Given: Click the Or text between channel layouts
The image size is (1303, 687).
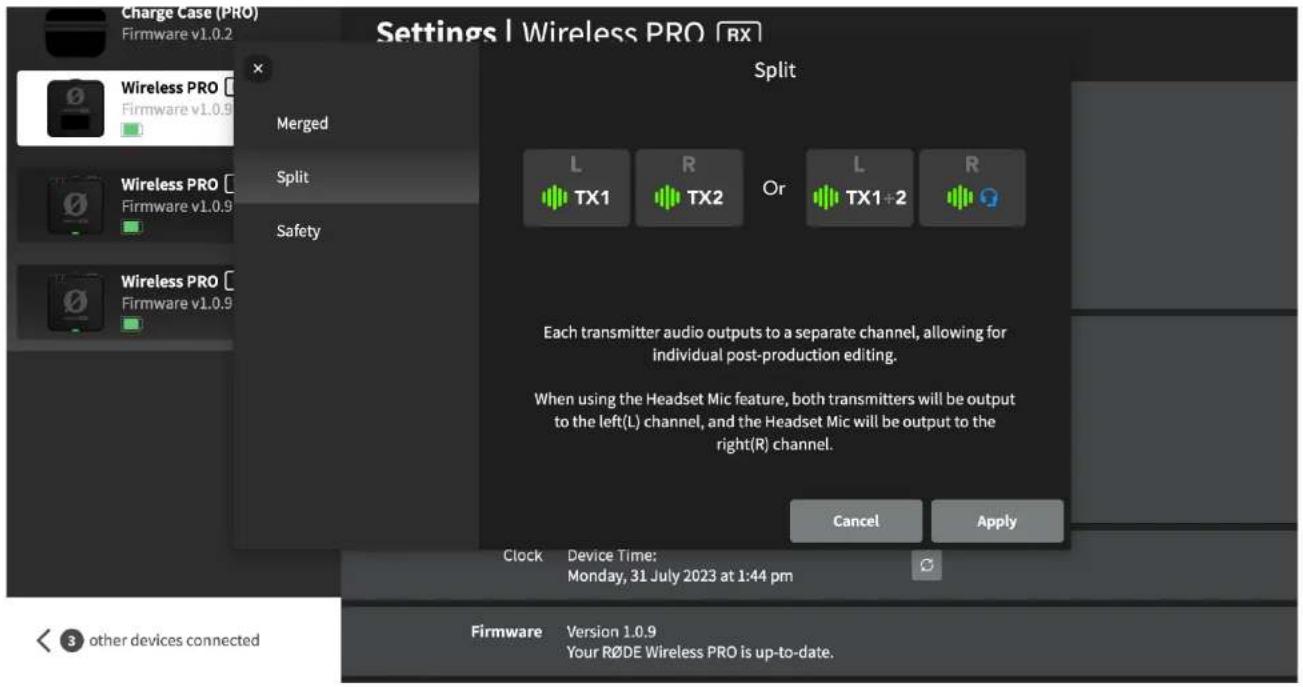Looking at the screenshot, I should pyautogui.click(x=774, y=188).
